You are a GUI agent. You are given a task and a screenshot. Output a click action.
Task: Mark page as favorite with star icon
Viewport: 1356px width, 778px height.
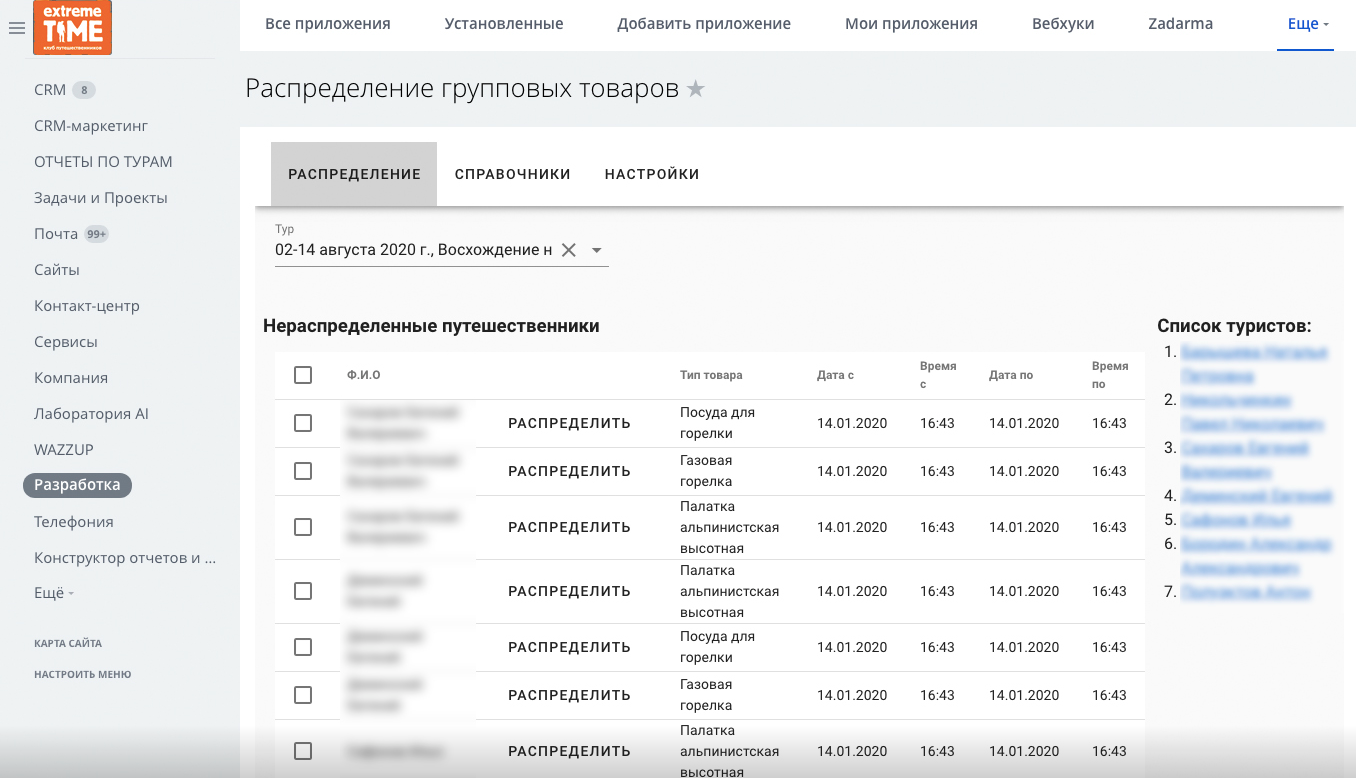pyautogui.click(x=696, y=89)
